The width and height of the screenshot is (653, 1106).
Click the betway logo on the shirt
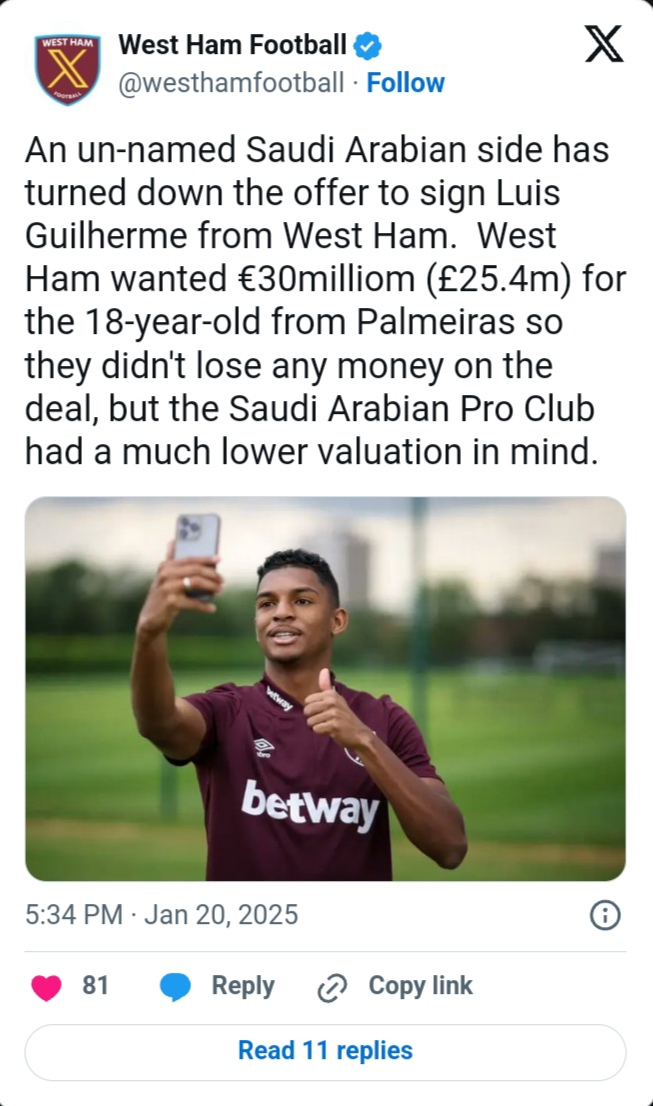310,803
